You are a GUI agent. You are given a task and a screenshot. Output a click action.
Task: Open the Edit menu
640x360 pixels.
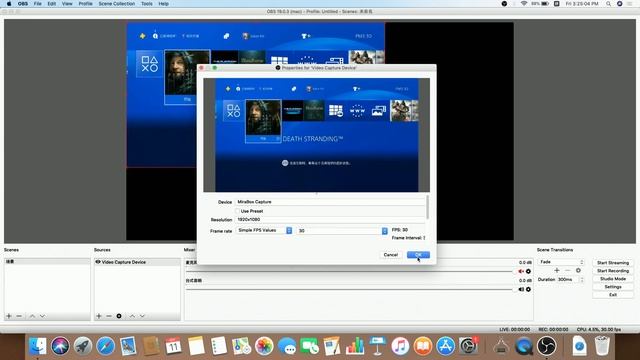pos(52,4)
